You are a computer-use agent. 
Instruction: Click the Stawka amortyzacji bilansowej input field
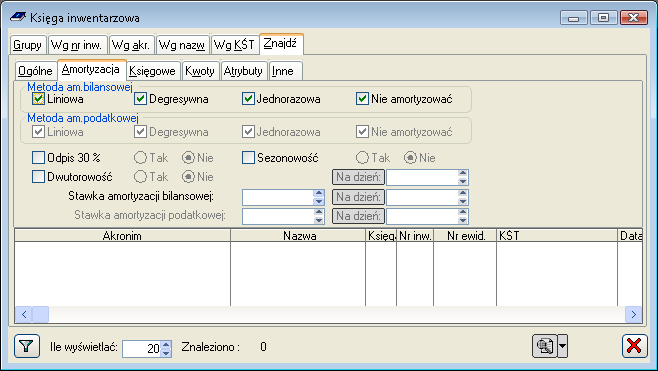point(278,197)
